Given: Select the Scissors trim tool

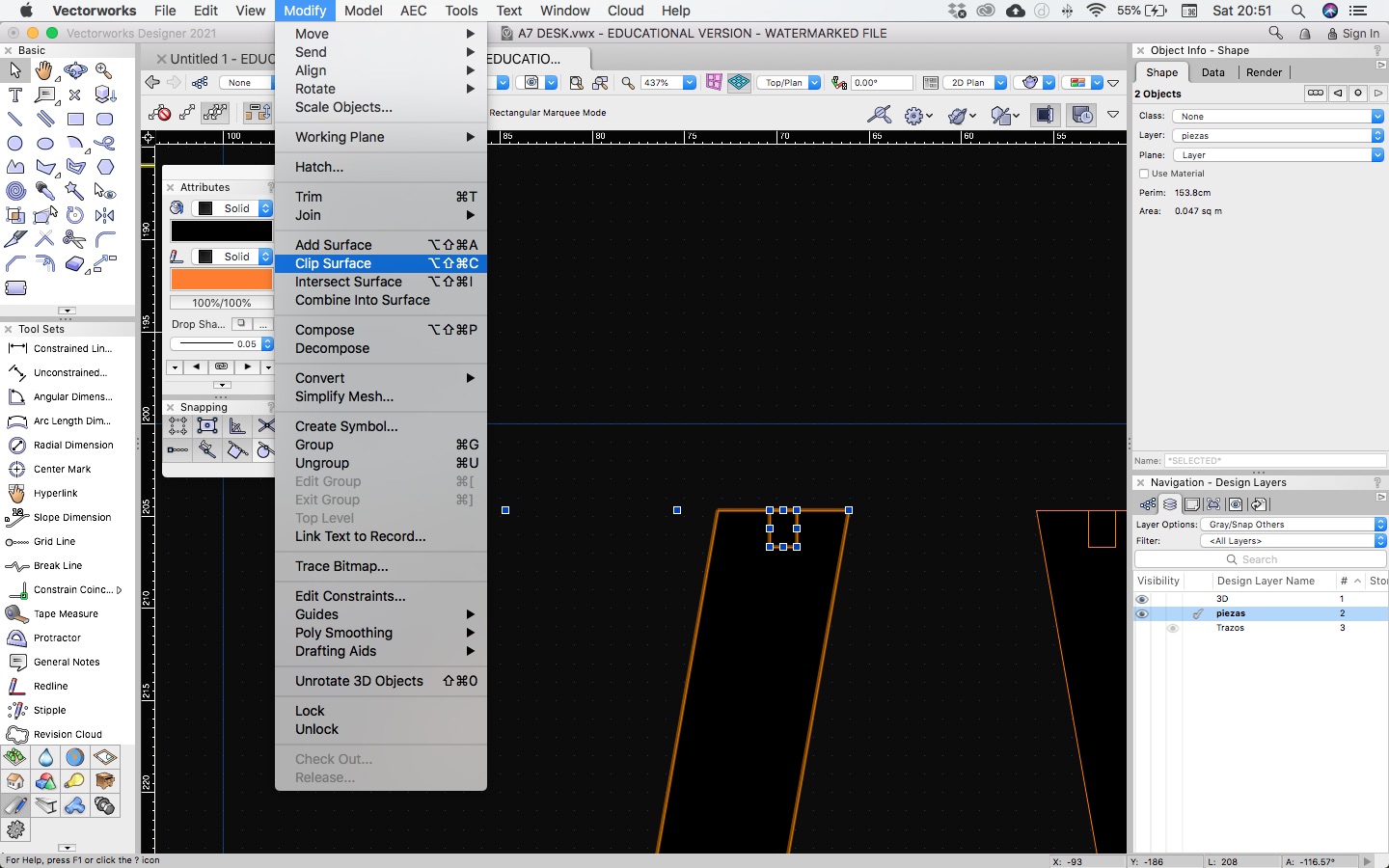Looking at the screenshot, I should tap(74, 239).
